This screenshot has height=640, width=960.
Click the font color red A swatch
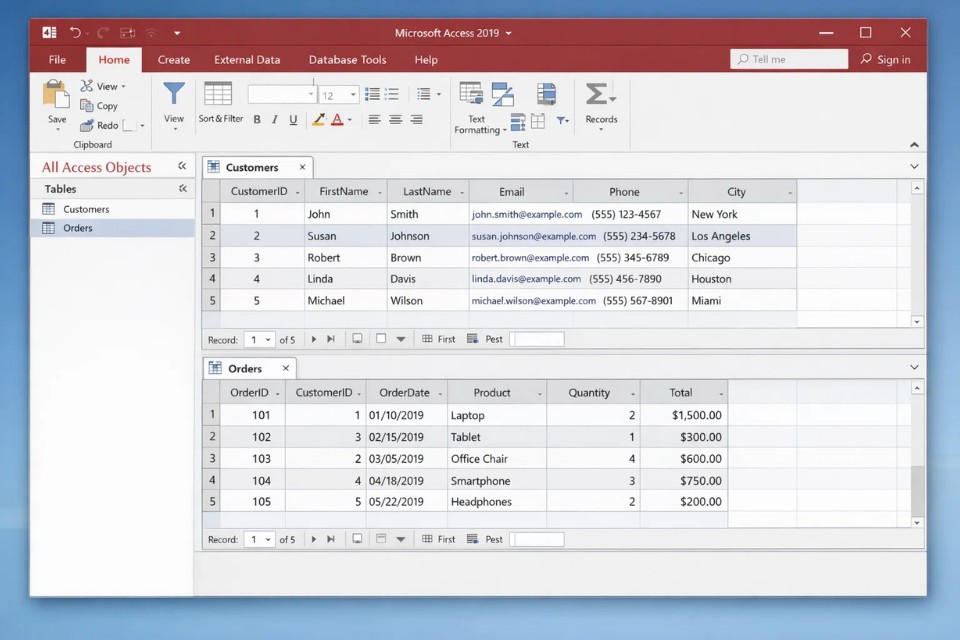coord(337,120)
